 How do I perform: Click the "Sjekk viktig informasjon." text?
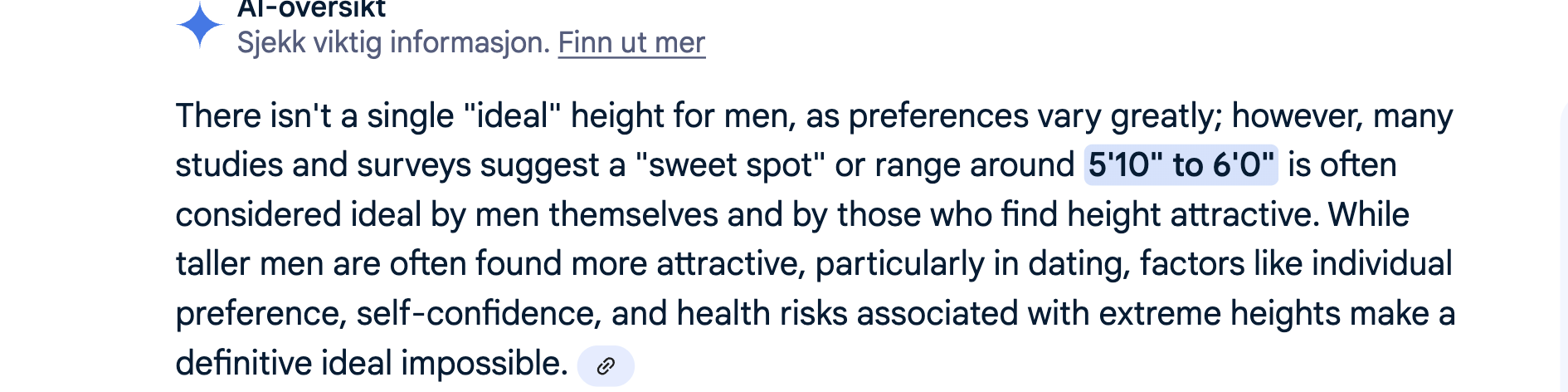(x=393, y=42)
